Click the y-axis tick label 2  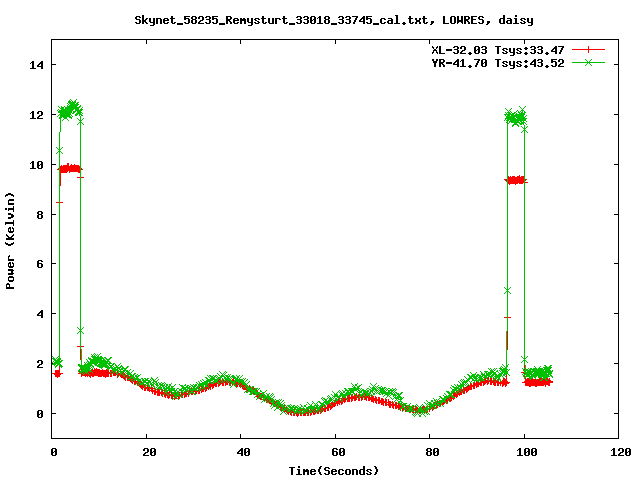point(40,364)
